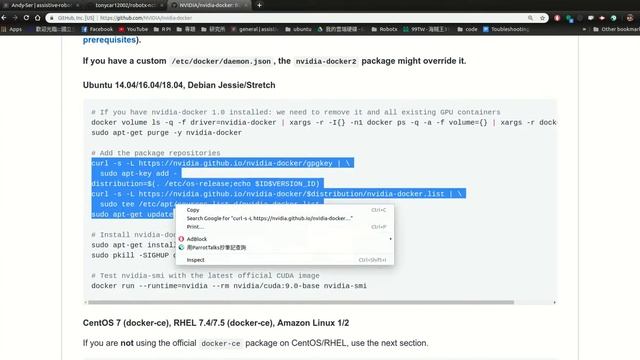Expand the AdBlock context submenu

click(x=285, y=239)
